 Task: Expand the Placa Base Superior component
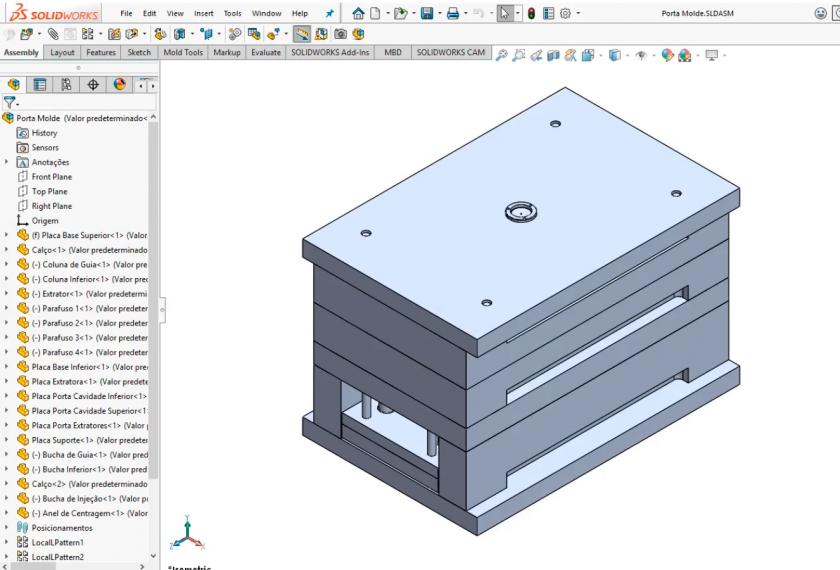click(x=8, y=235)
